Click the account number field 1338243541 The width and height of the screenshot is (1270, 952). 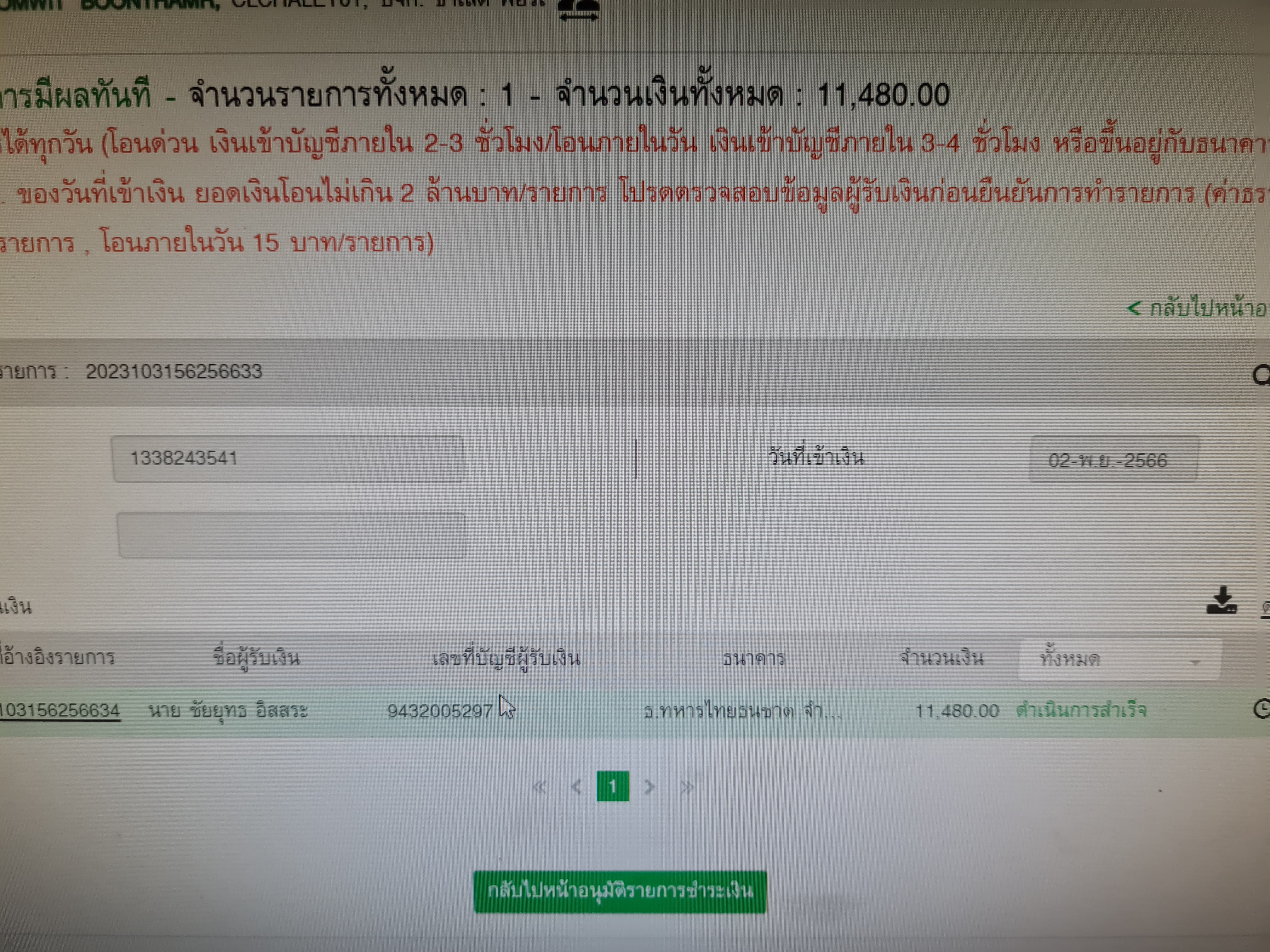pos(288,458)
